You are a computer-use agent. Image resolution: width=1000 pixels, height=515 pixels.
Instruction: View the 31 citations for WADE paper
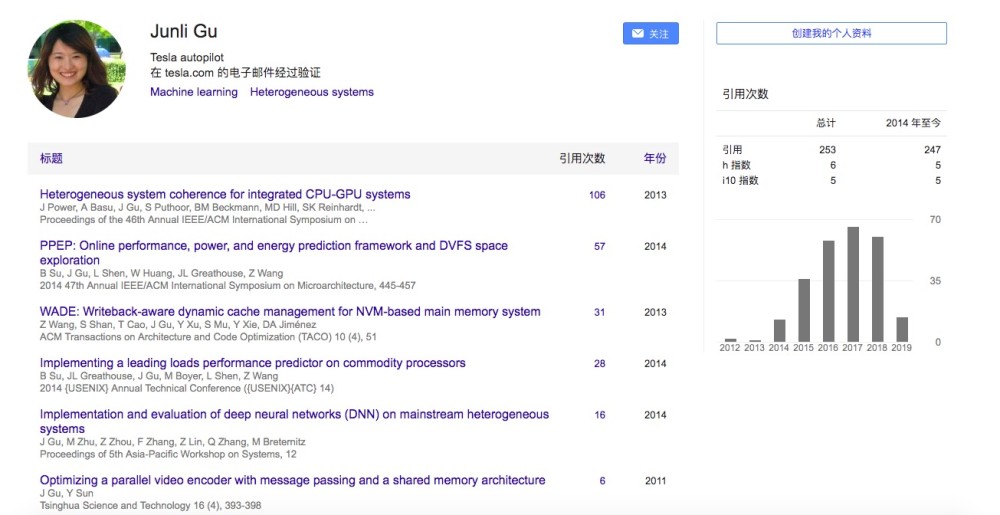(x=599, y=312)
